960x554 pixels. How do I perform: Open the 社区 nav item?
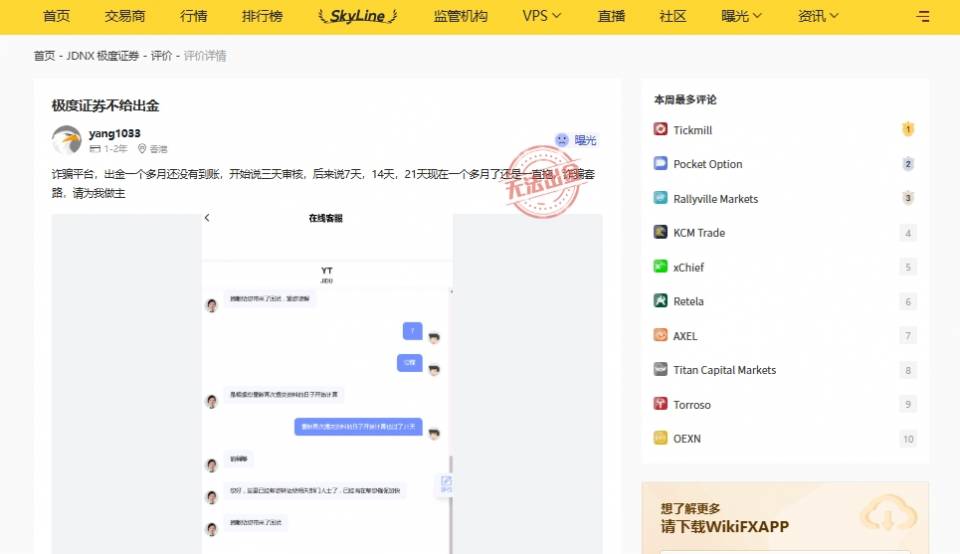[x=673, y=17]
